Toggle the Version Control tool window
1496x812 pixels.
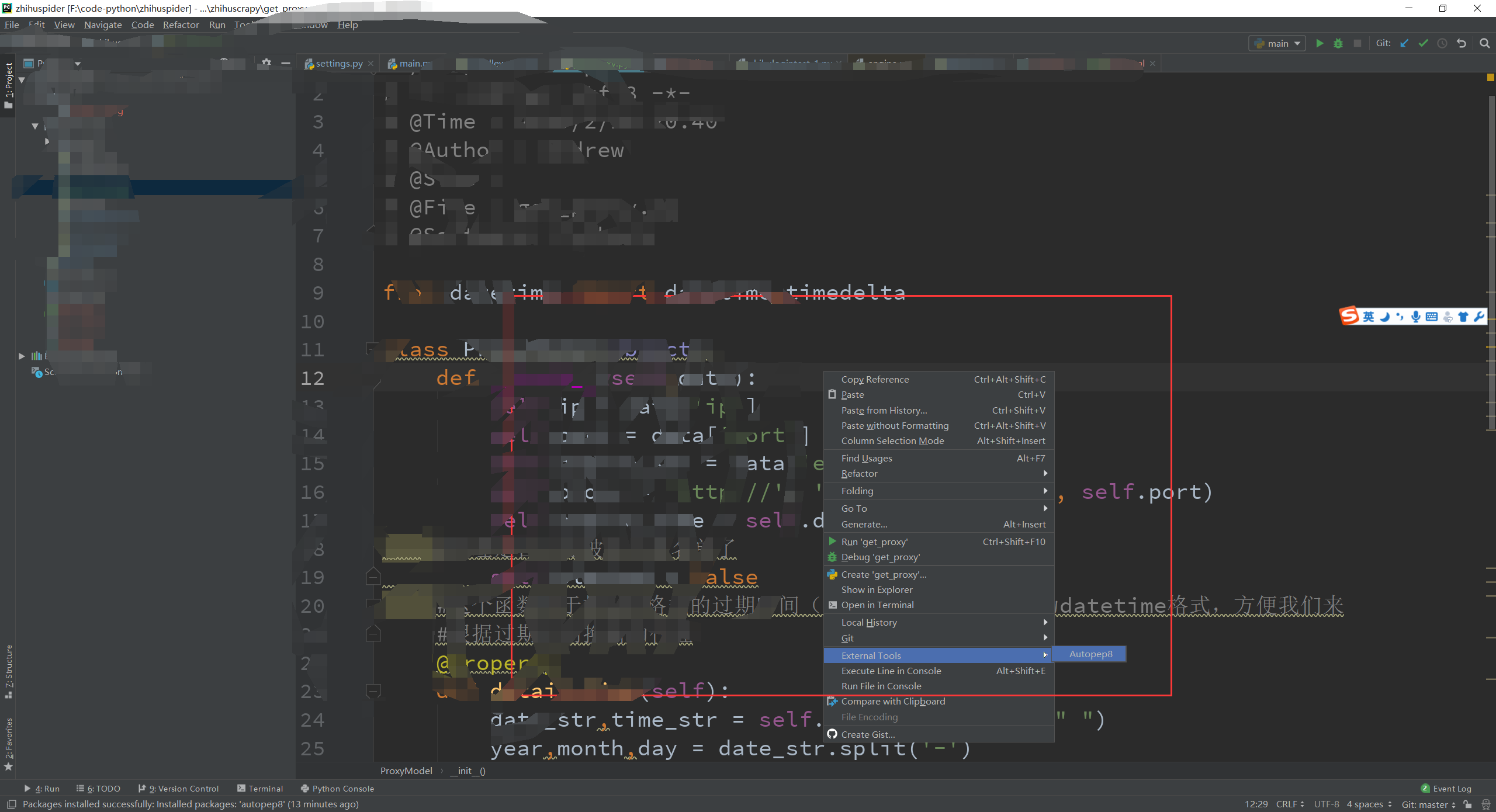[x=179, y=788]
